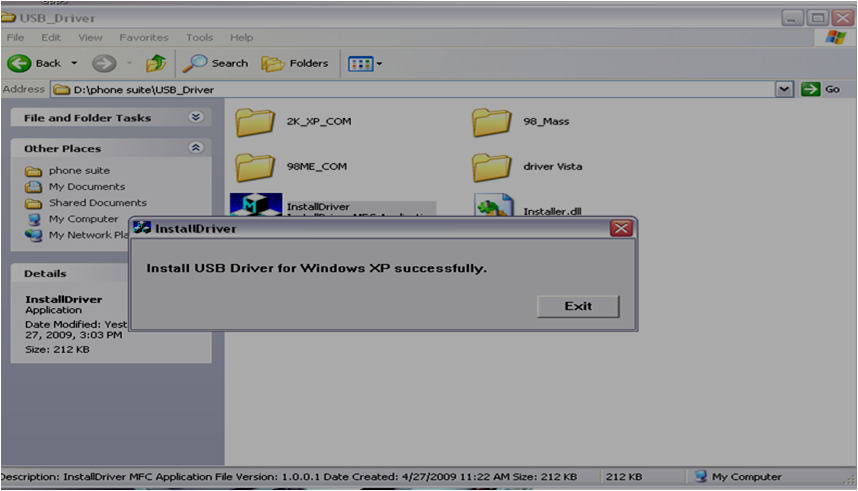The width and height of the screenshot is (858, 491).
Task: Click the My Documents sidebar icon
Action: 33,187
